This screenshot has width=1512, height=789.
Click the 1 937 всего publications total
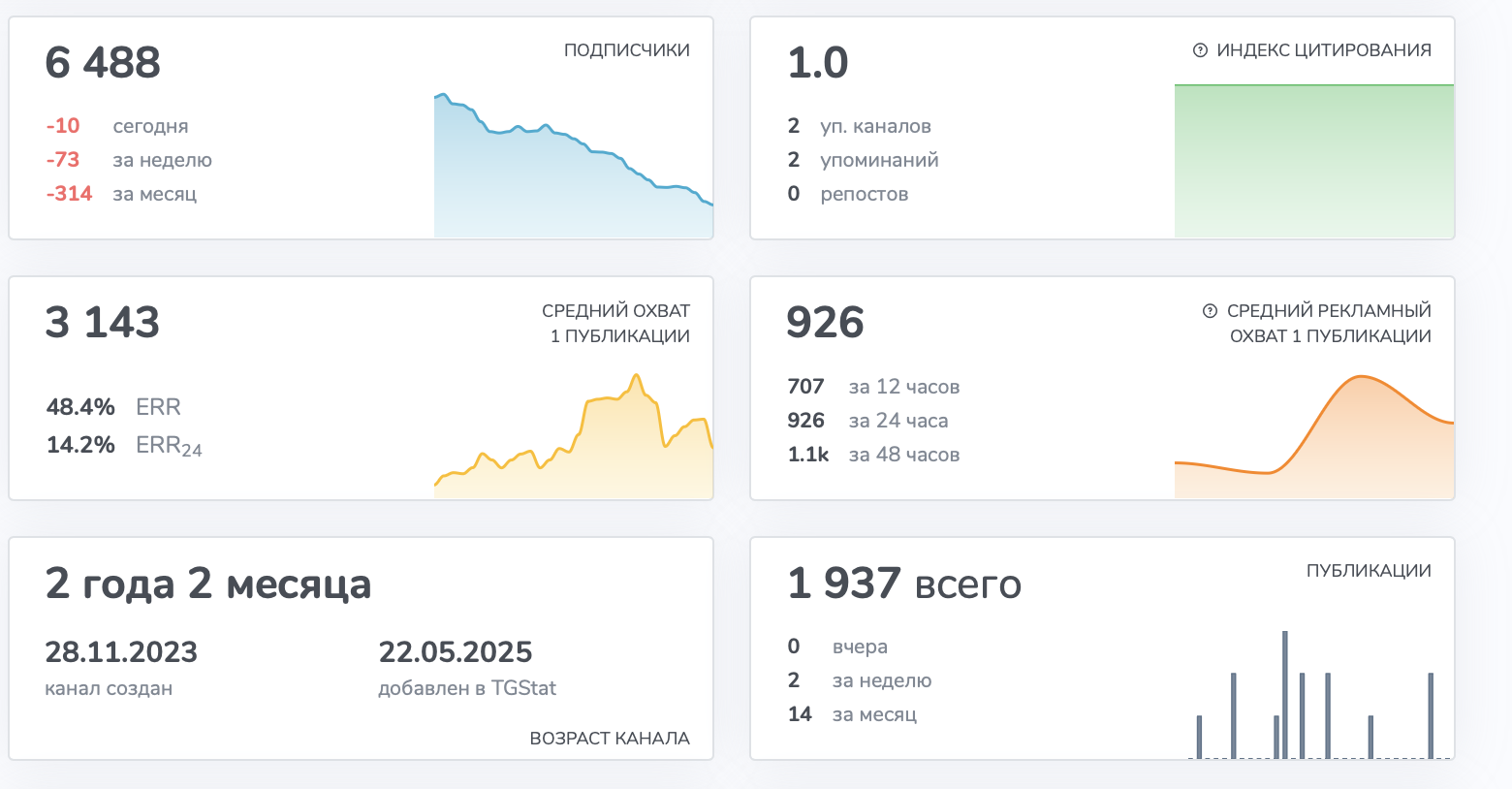click(903, 584)
